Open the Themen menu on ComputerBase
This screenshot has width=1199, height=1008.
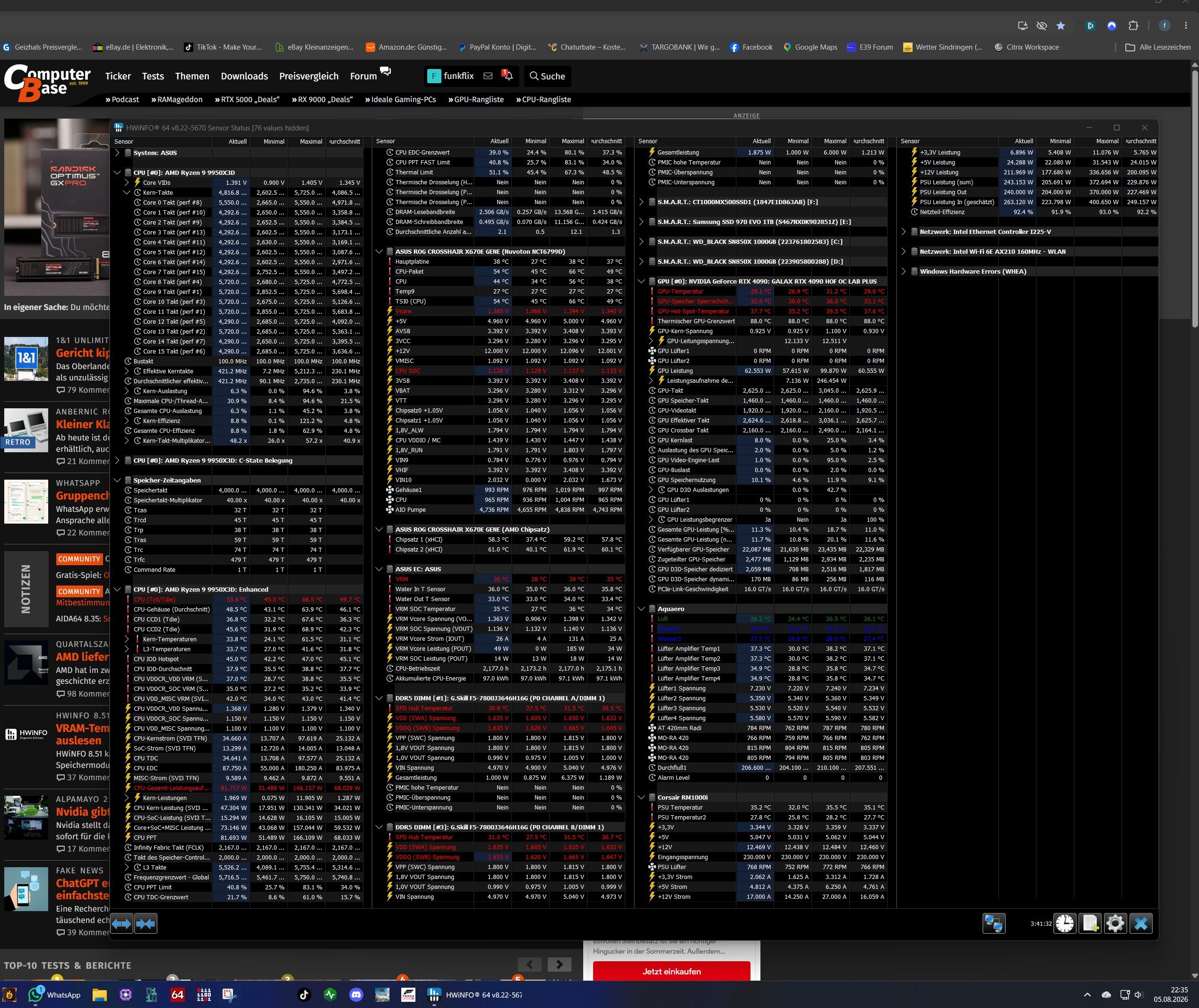[x=192, y=76]
